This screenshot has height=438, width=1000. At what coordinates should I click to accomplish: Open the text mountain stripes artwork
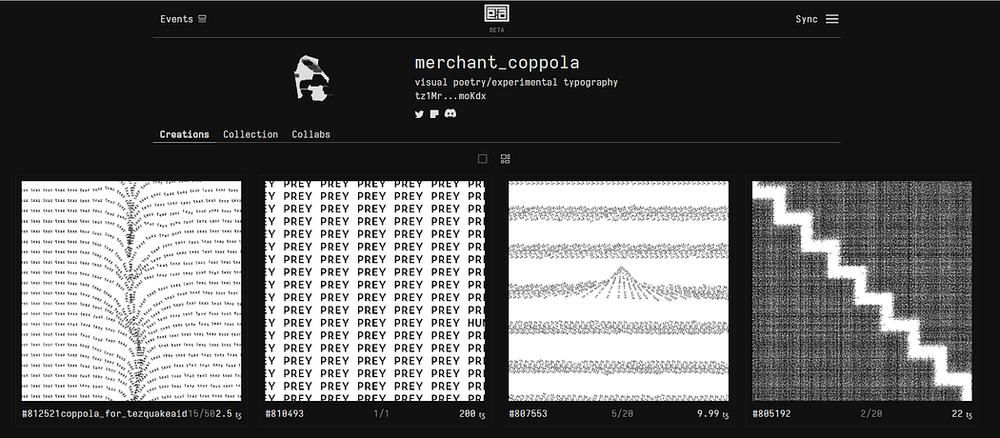(x=618, y=290)
